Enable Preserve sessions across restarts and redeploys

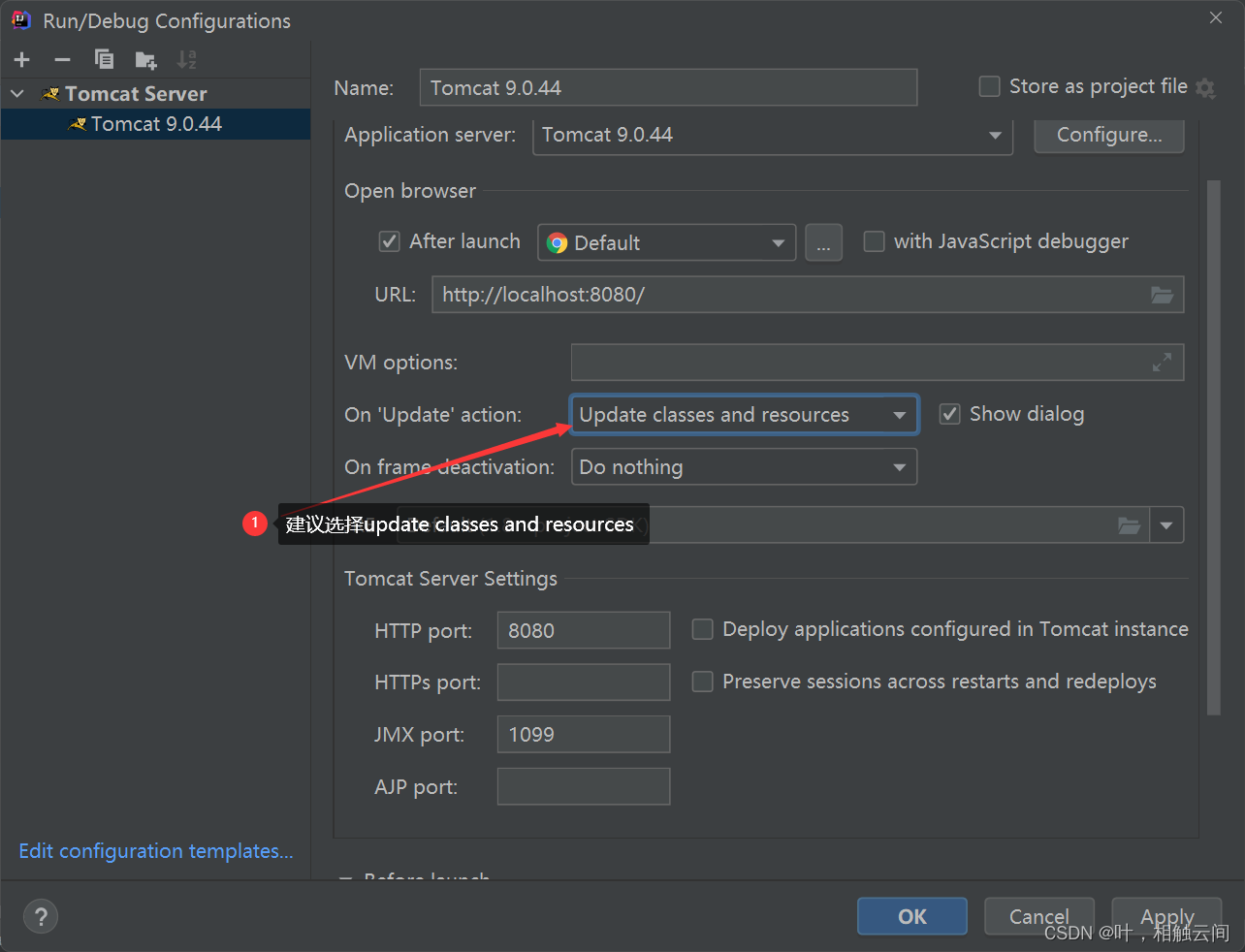tap(702, 682)
